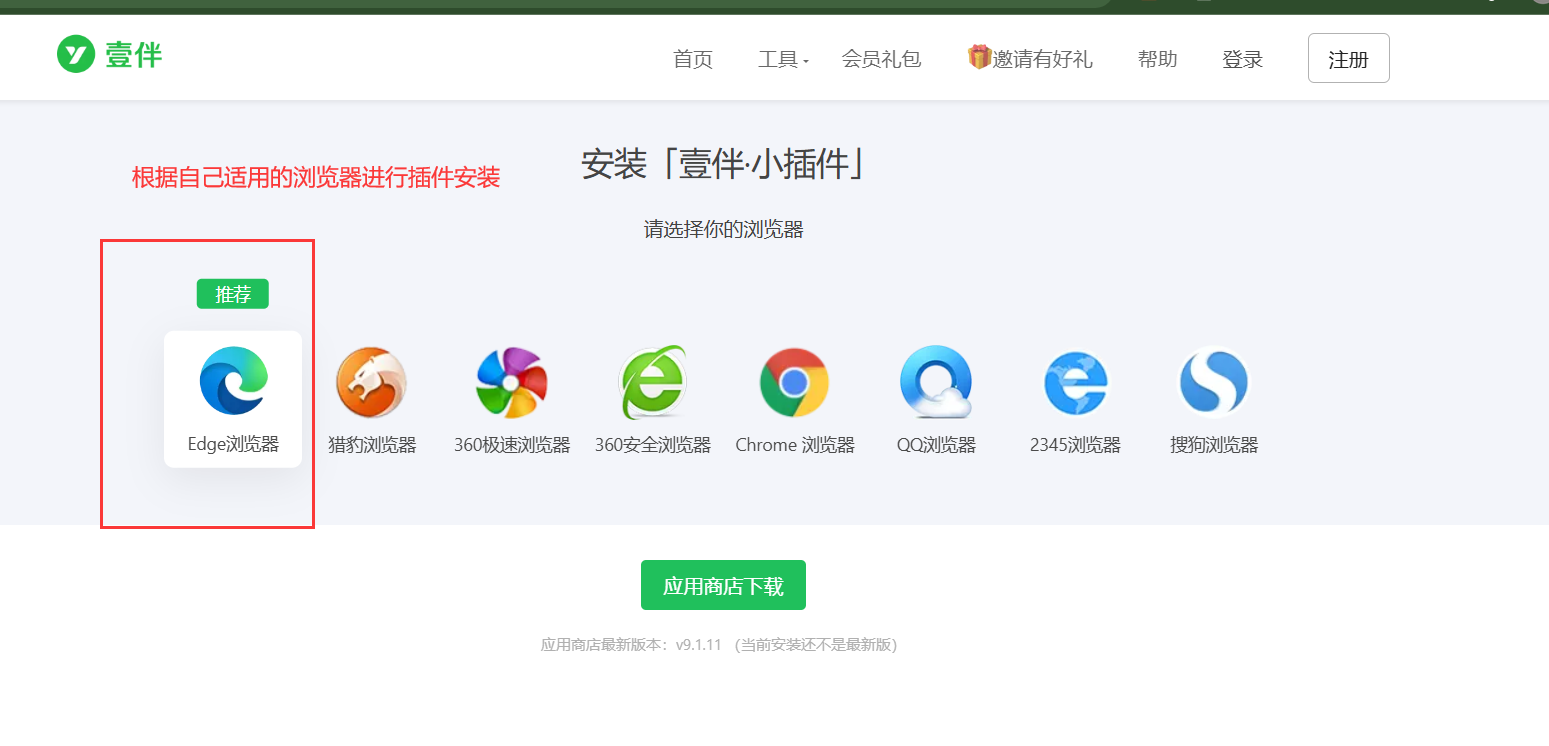Select the 2345浏览器 icon
1549x746 pixels.
[x=1076, y=382]
